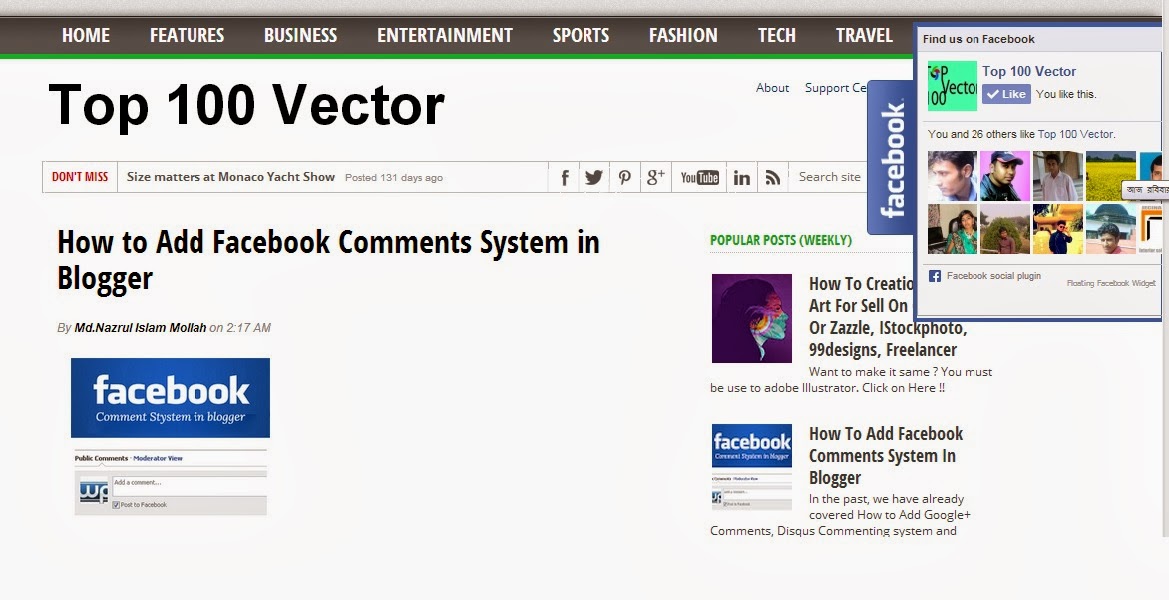1169x600 pixels.
Task: Open the TRAVEL menu
Action: pos(864,35)
